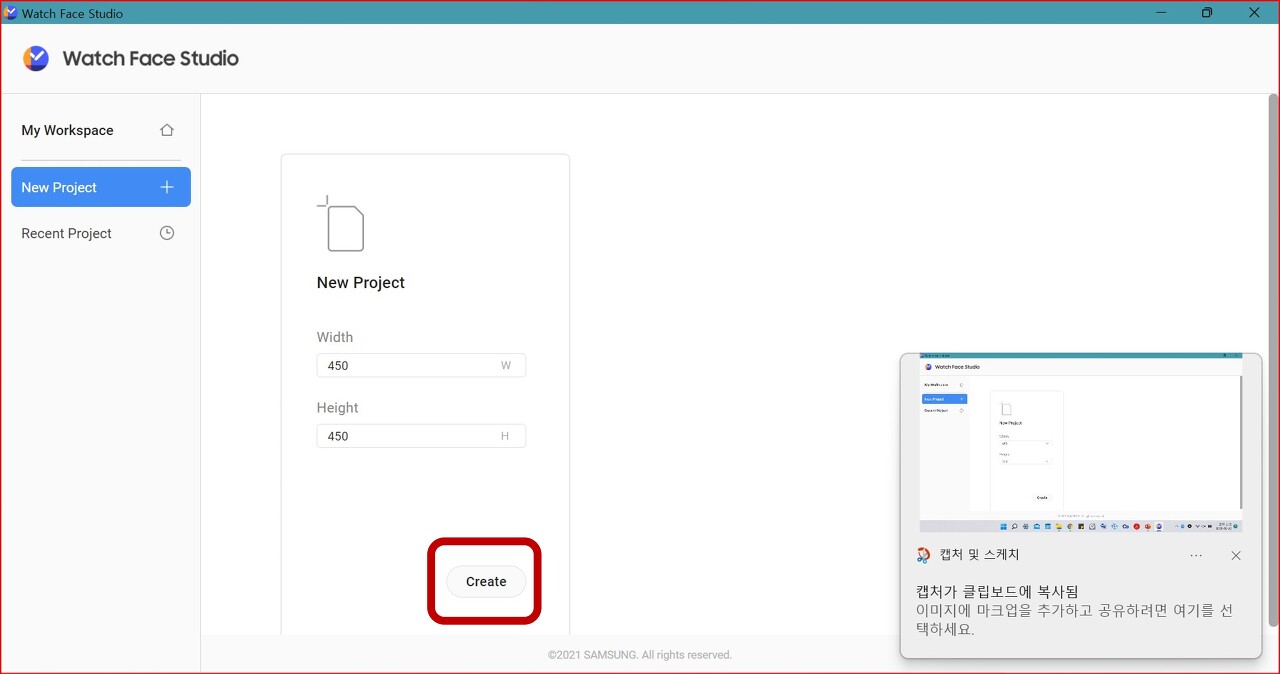
Task: Open the notification more options ellipsis
Action: click(1196, 555)
